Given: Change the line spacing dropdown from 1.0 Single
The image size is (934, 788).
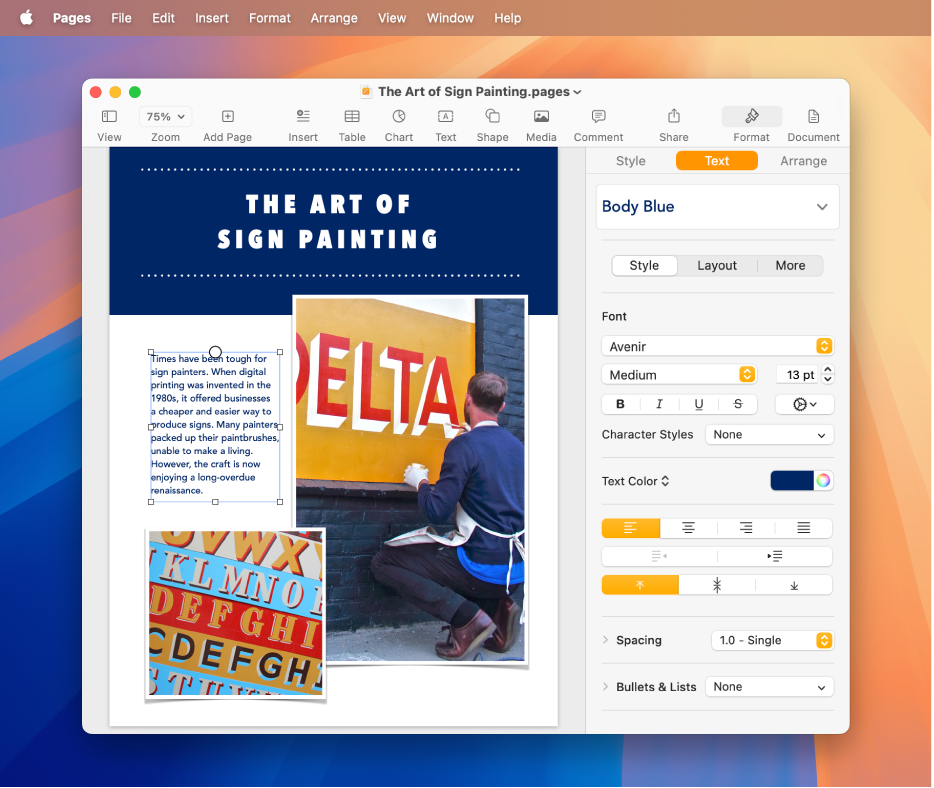Looking at the screenshot, I should 771,640.
